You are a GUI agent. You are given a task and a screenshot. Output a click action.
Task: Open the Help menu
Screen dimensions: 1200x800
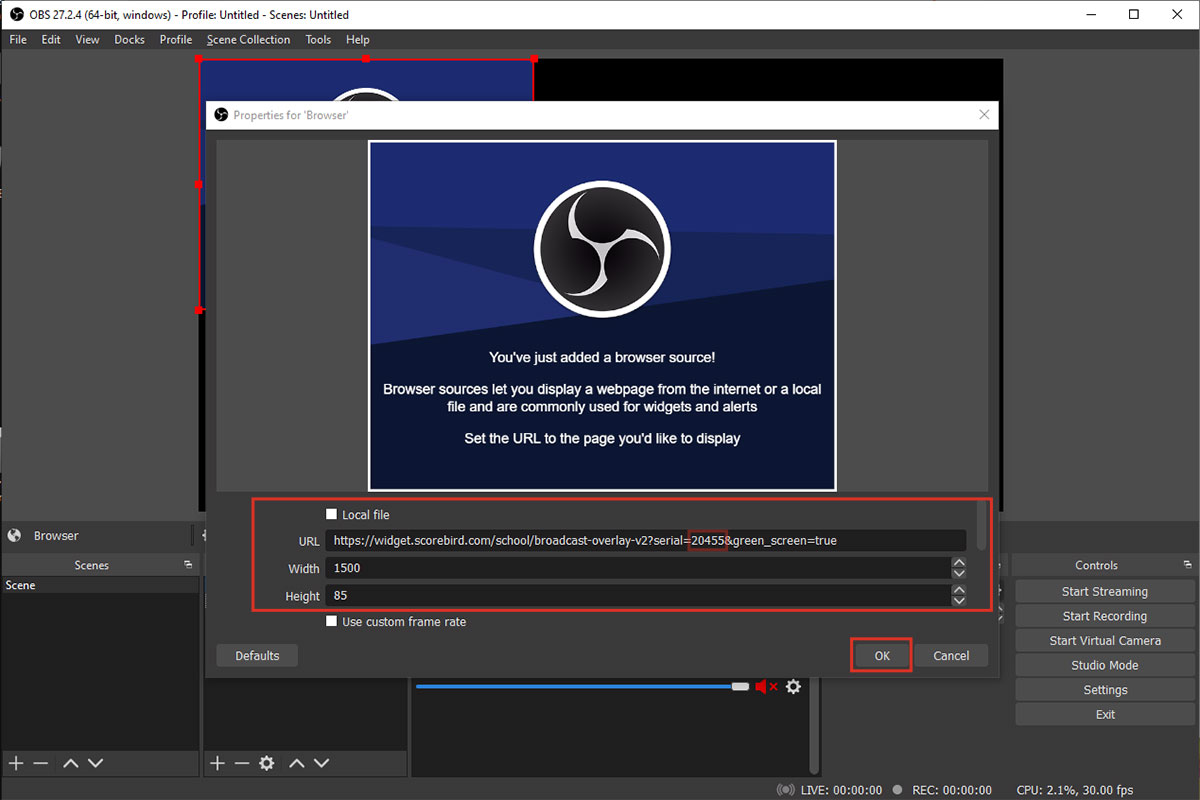(x=358, y=40)
